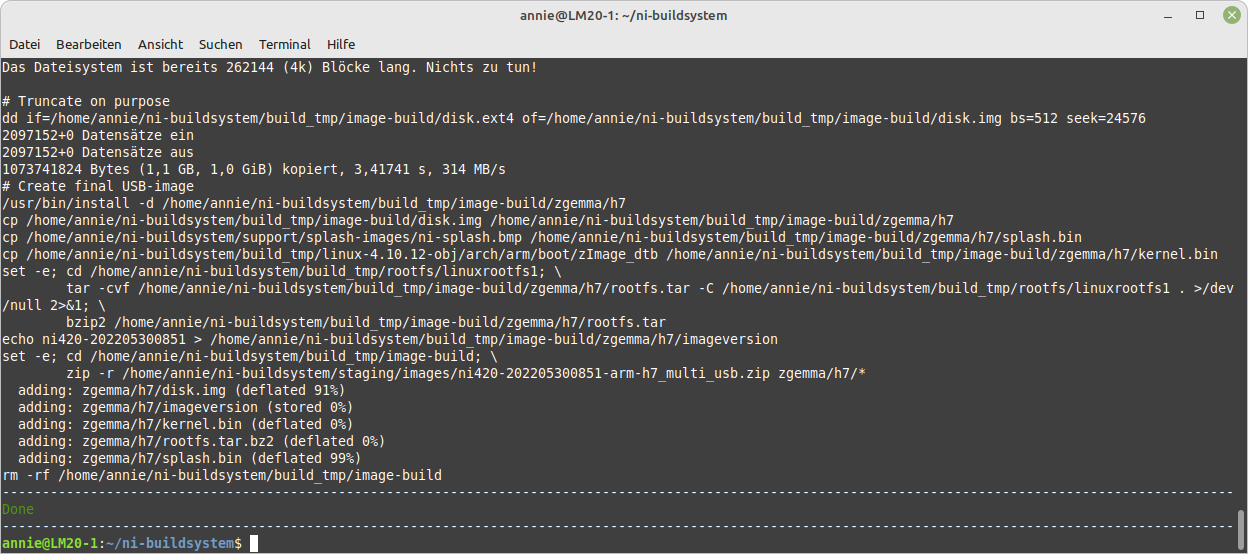This screenshot has width=1248, height=554.
Task: Open the Datei menu
Action: [x=25, y=44]
